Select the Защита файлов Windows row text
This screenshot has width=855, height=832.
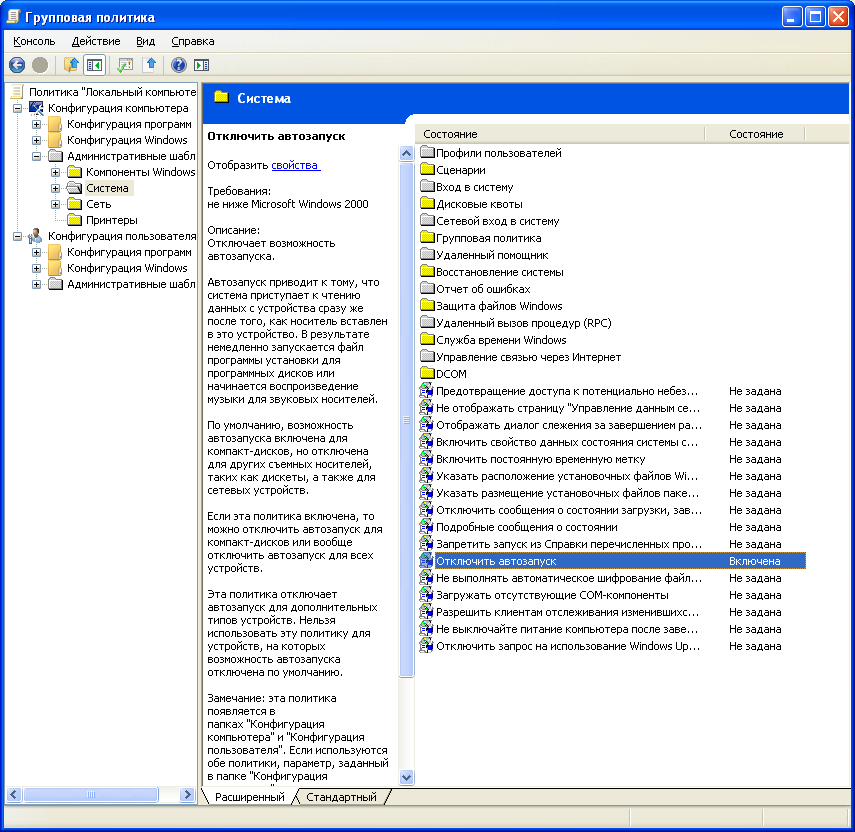(x=499, y=306)
